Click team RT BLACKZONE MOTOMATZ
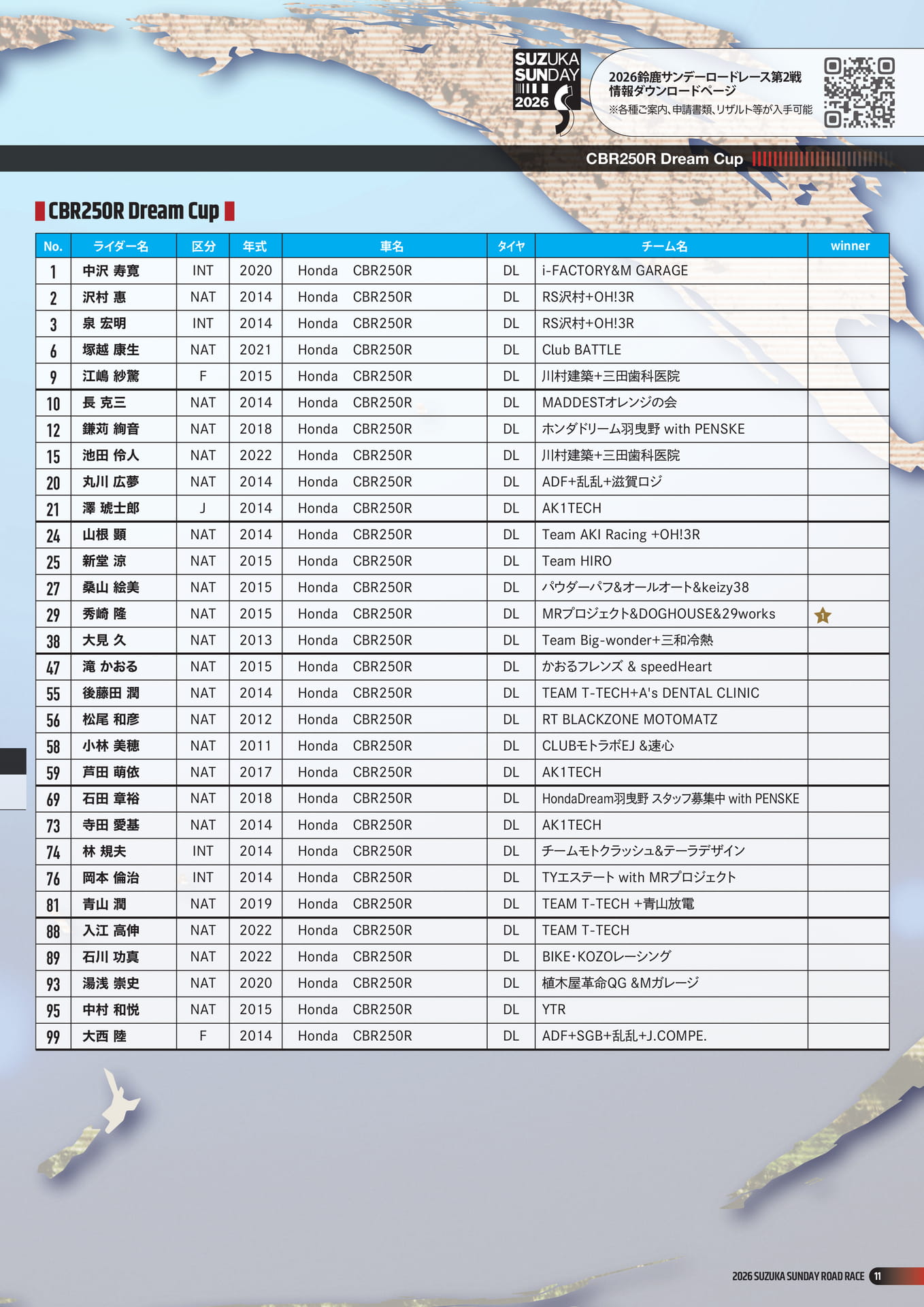The image size is (924, 1307). [x=629, y=720]
